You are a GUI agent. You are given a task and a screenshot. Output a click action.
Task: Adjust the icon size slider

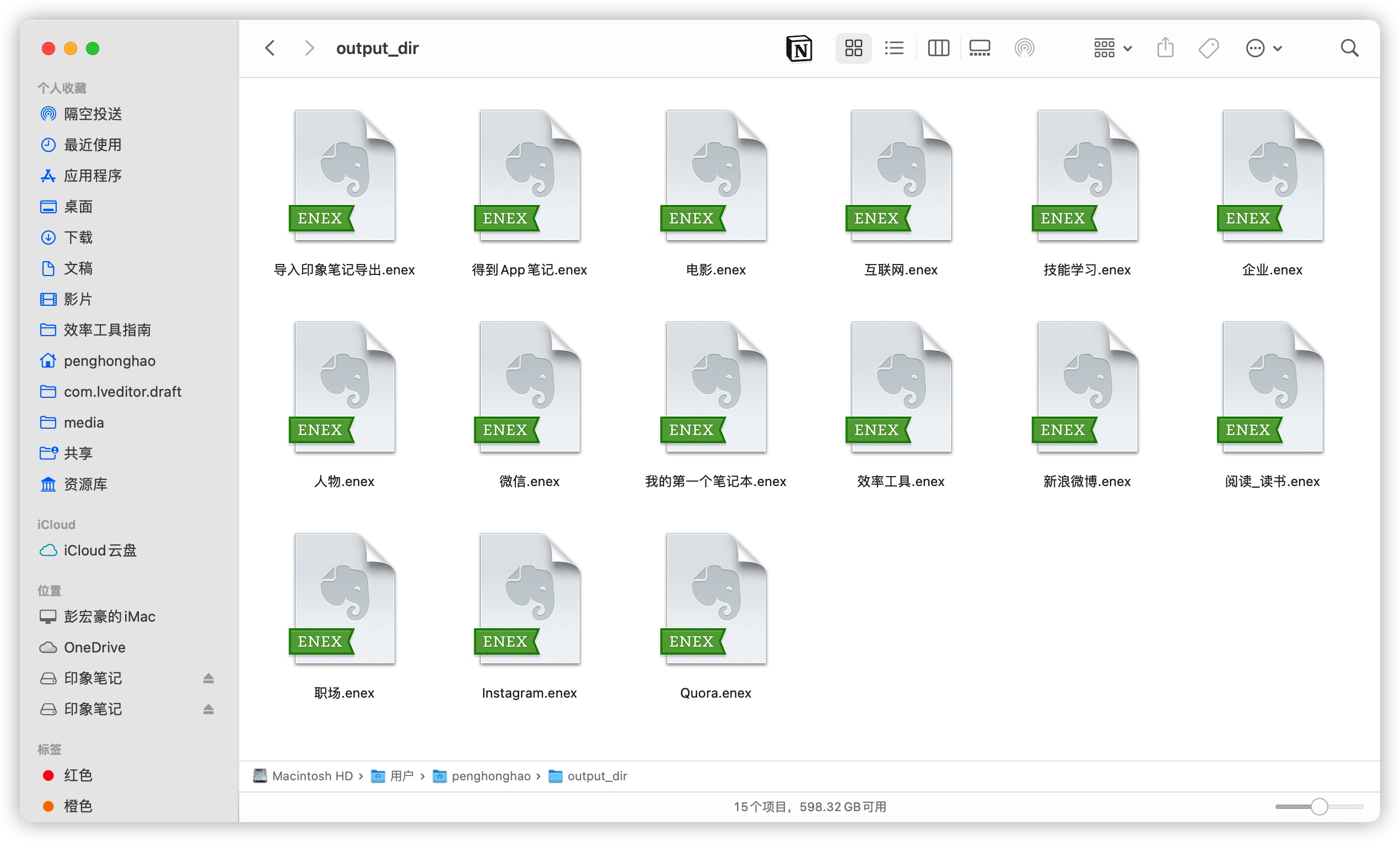point(1319,807)
